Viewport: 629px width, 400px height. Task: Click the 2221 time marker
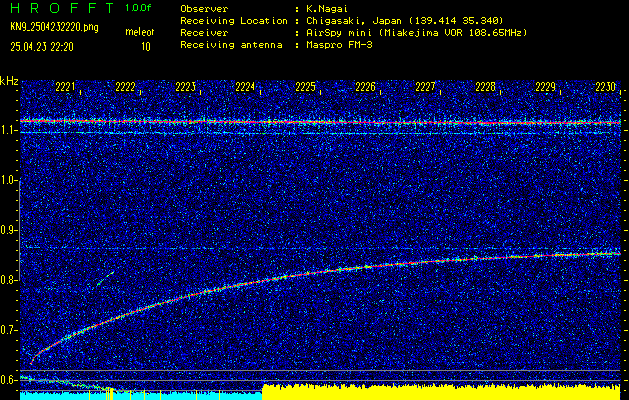coord(65,87)
